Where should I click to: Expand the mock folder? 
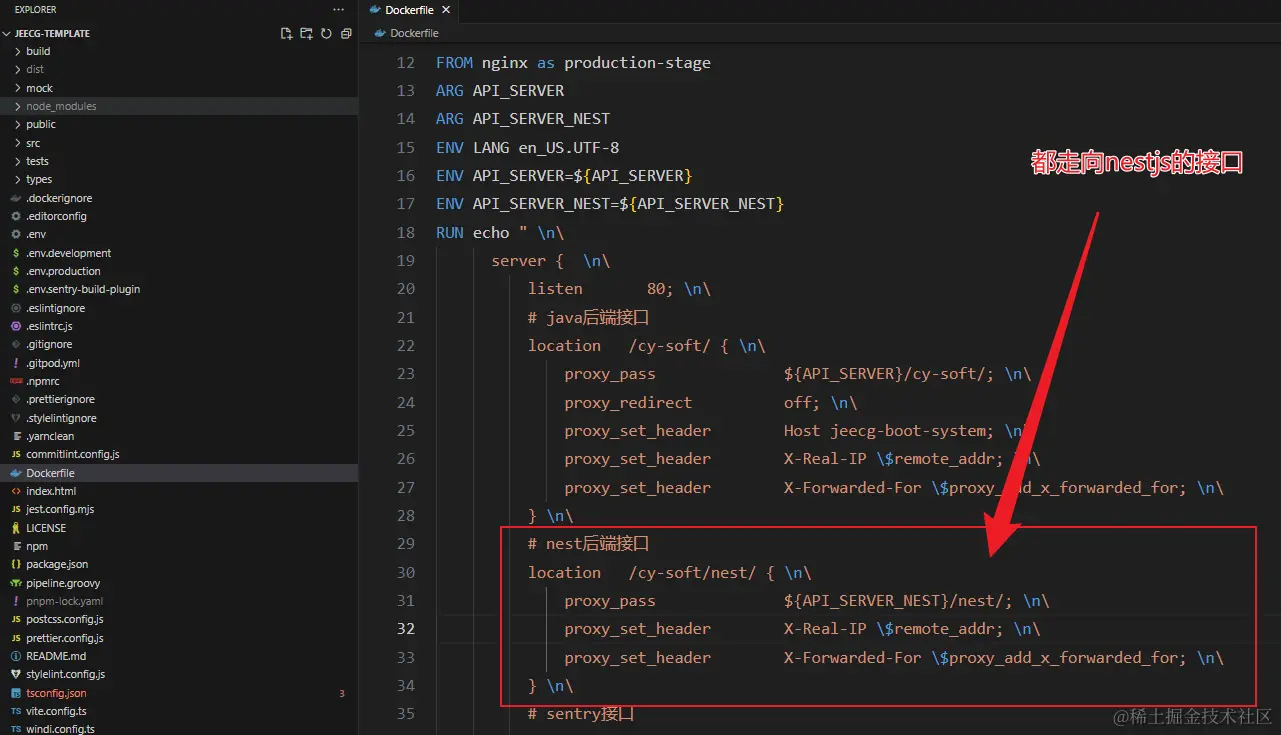(179, 88)
